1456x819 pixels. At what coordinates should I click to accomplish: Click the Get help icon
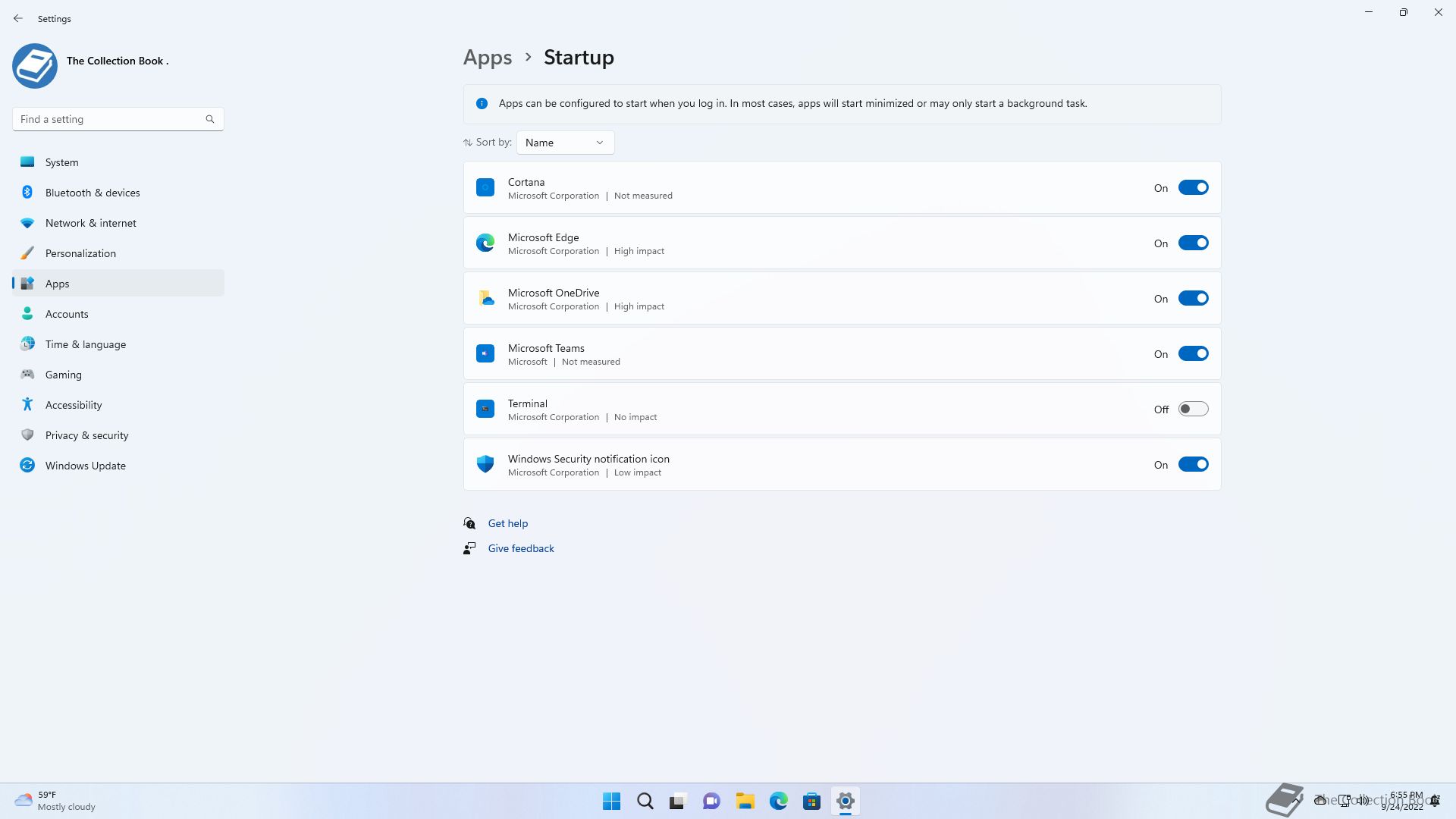(469, 523)
